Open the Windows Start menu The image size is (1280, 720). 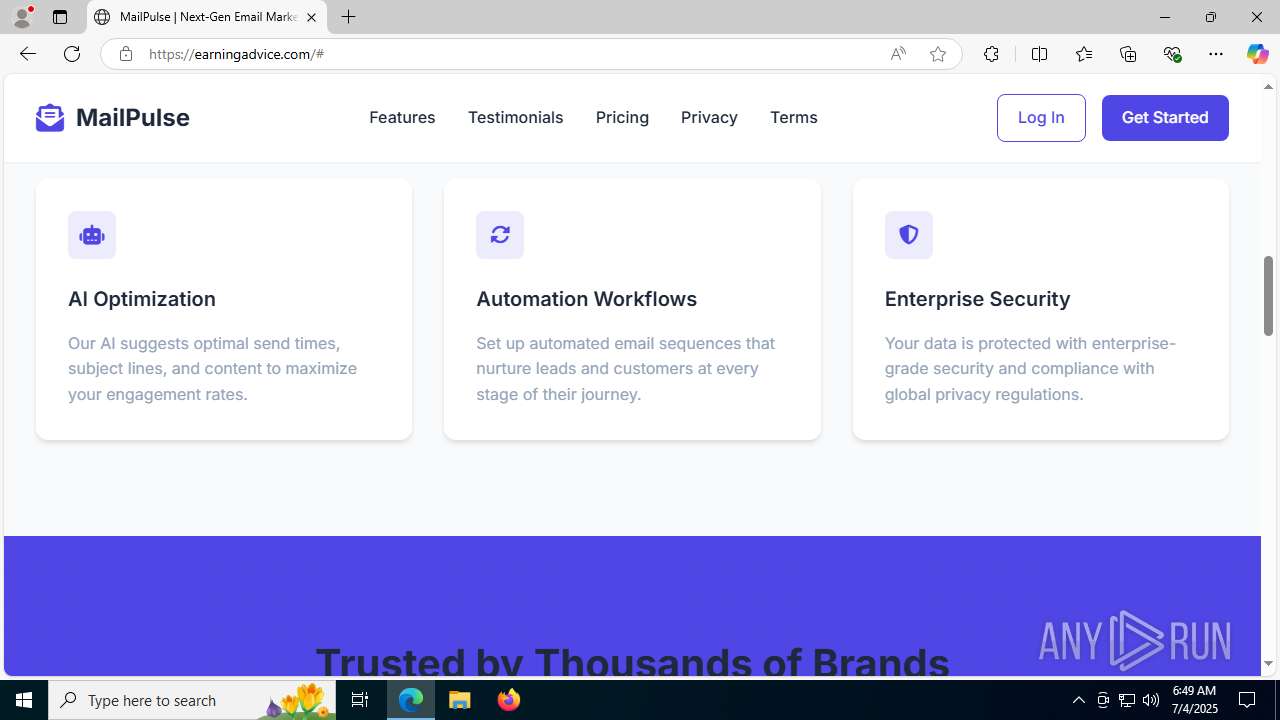click(24, 700)
